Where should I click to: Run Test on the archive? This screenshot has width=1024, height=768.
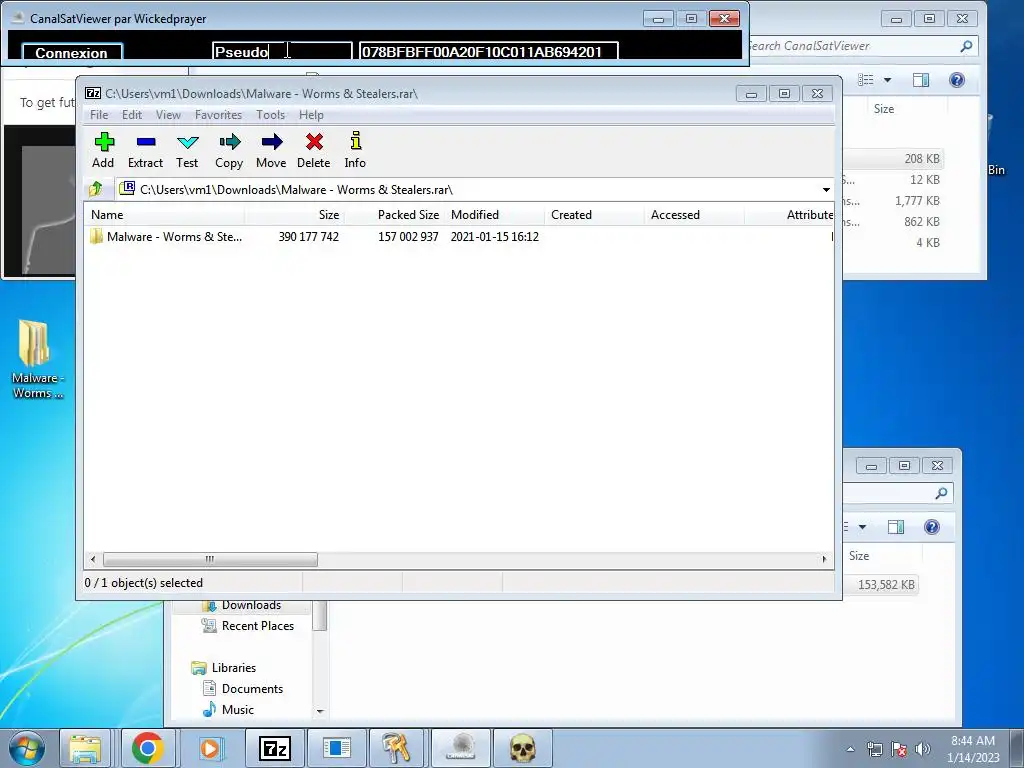(187, 150)
